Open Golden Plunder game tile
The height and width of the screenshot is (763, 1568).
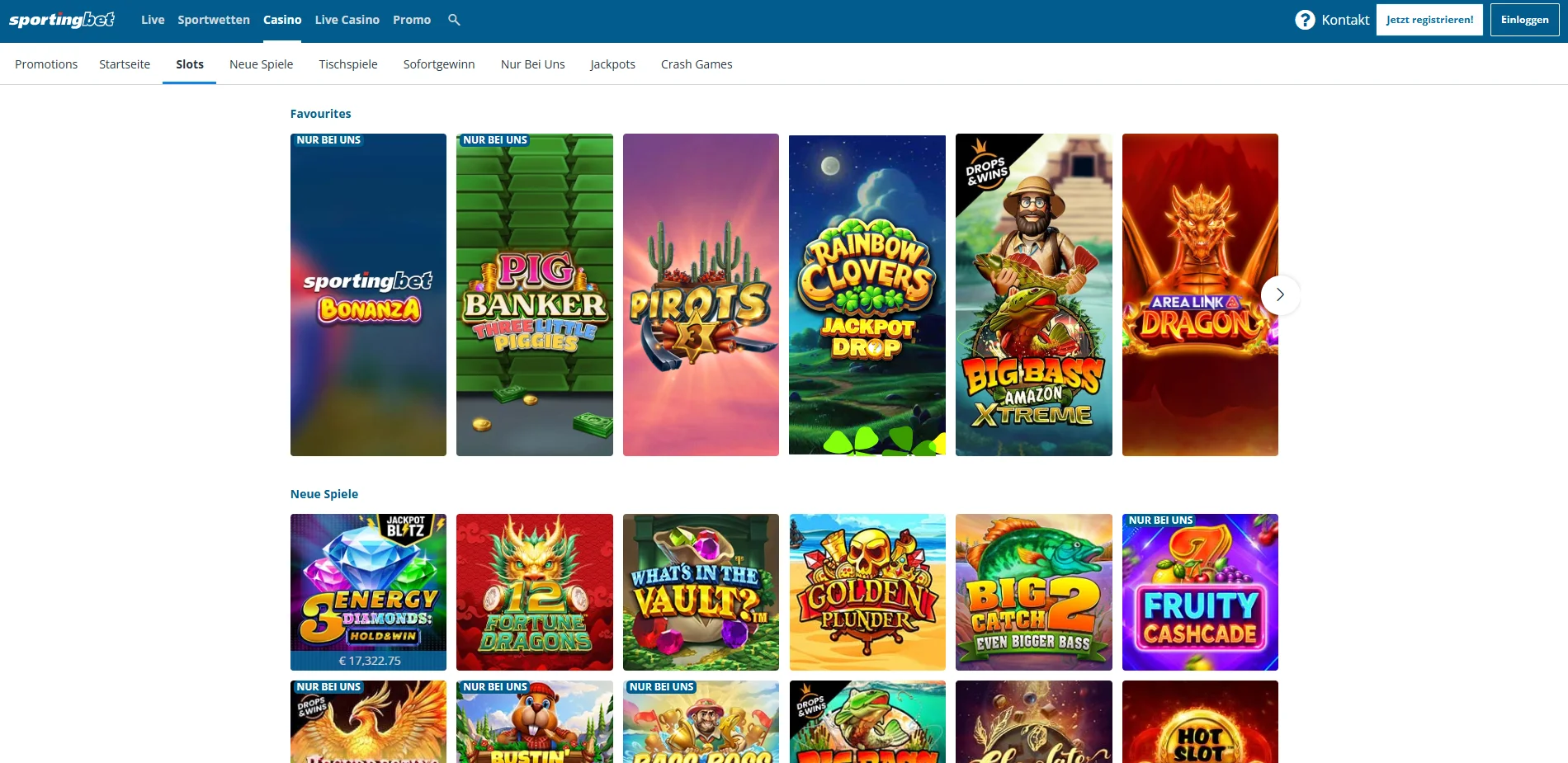867,592
